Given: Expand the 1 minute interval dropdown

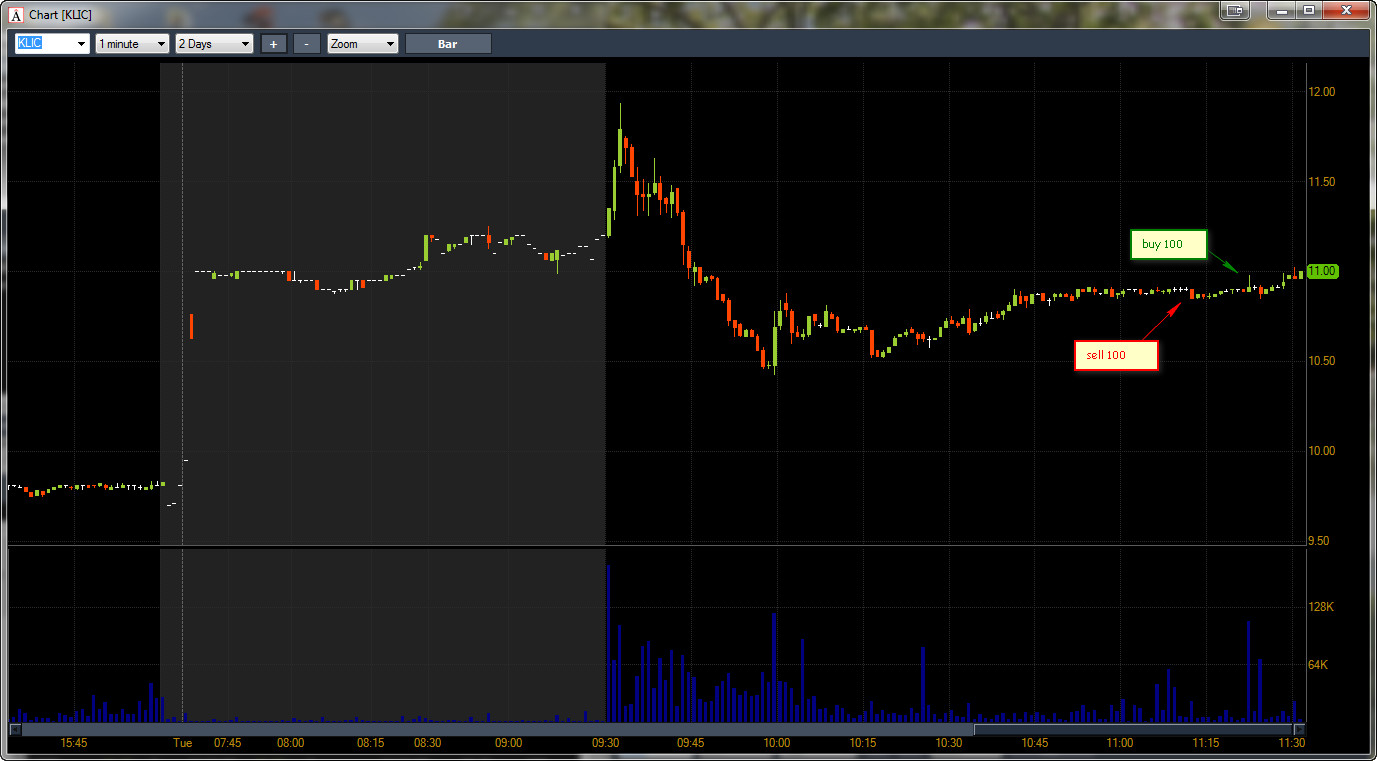Looking at the screenshot, I should tap(132, 44).
